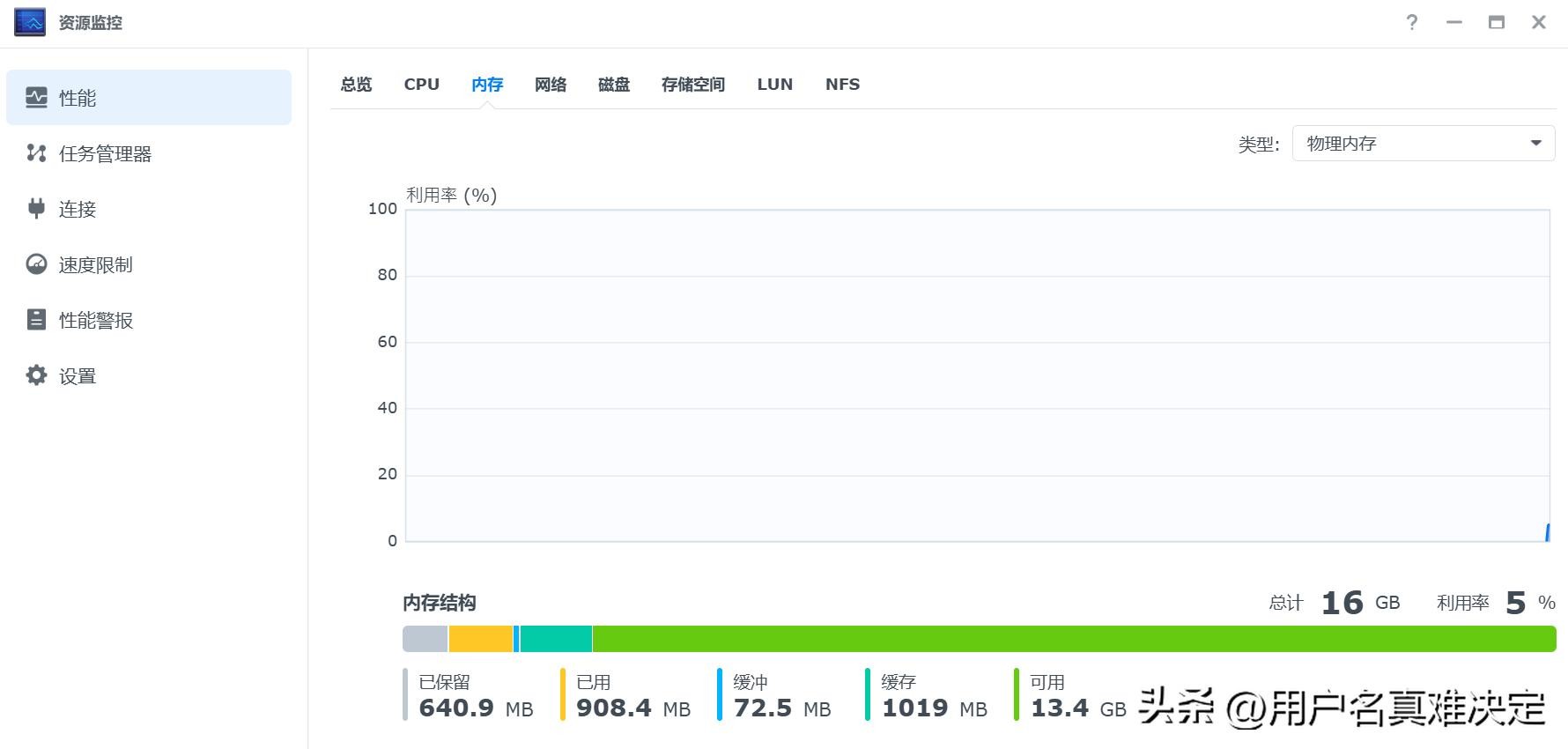Go to the LUN tab
The image size is (1568, 749).
(775, 85)
